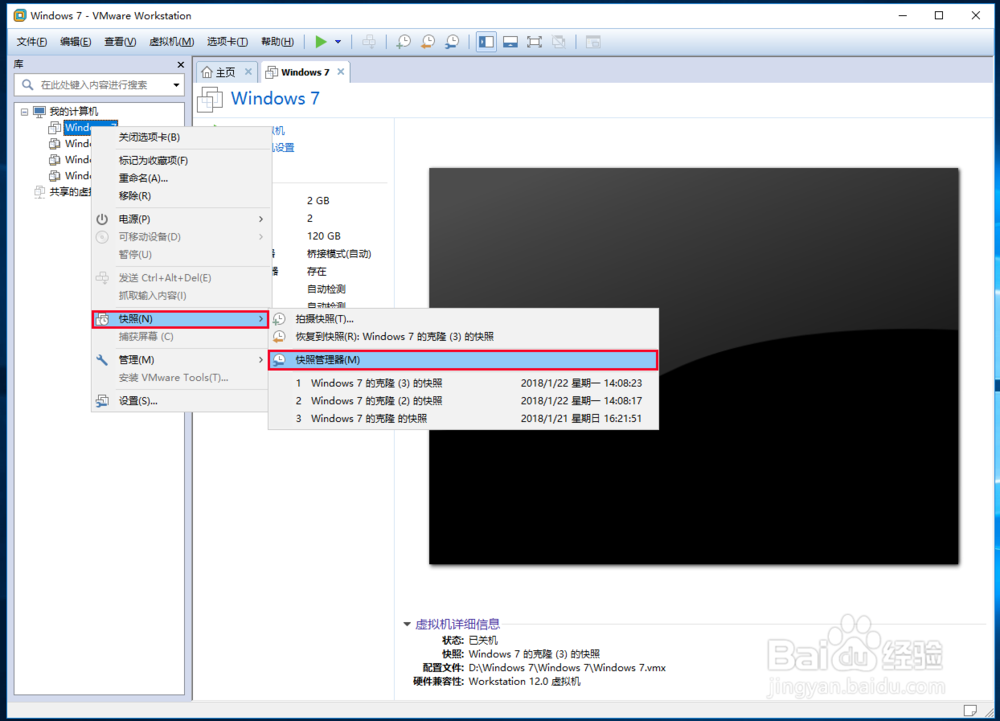
Task: Choose 标记为收藏项(F) in context menu
Action: pos(181,161)
